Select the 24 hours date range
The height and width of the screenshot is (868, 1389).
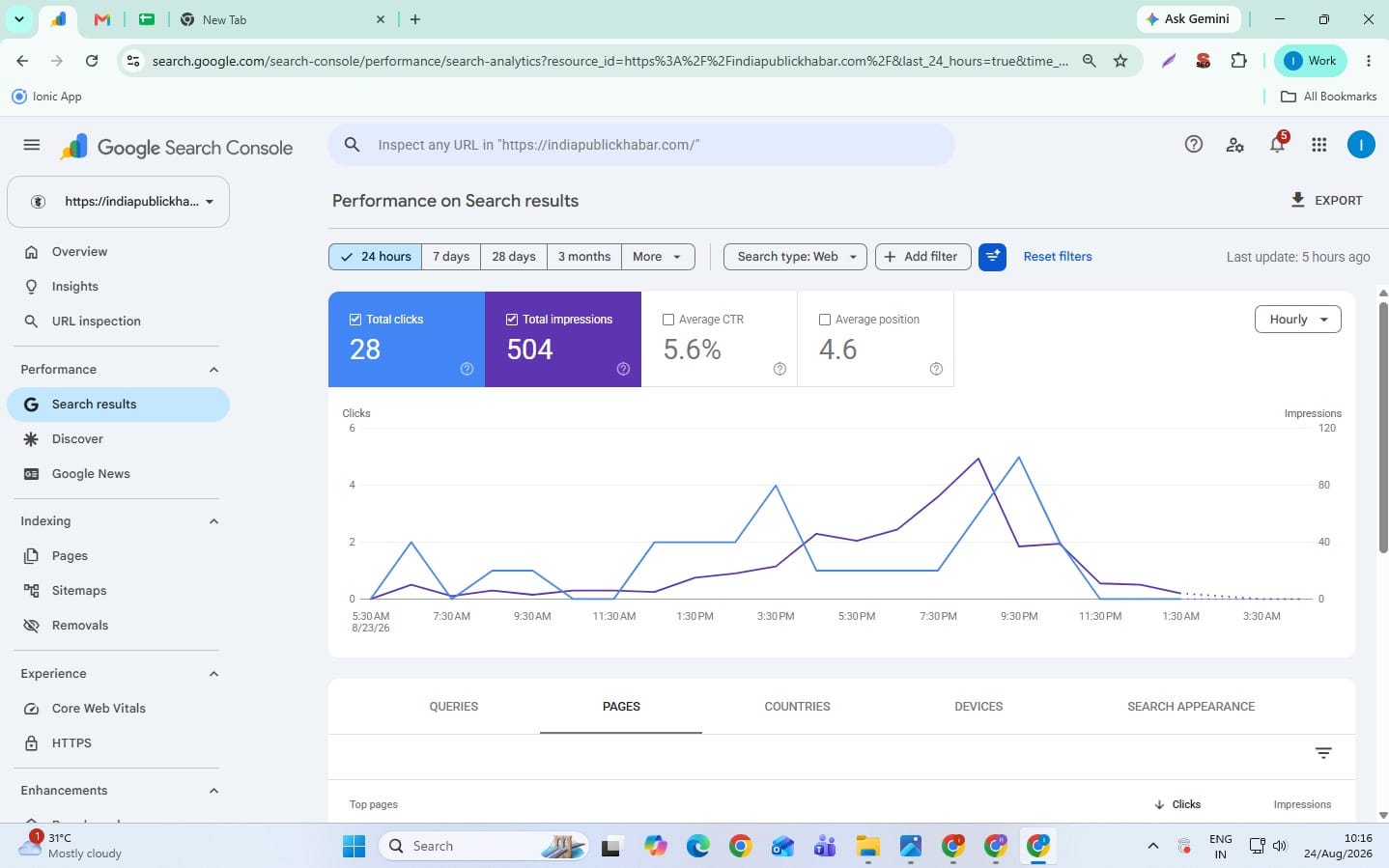[x=376, y=257]
